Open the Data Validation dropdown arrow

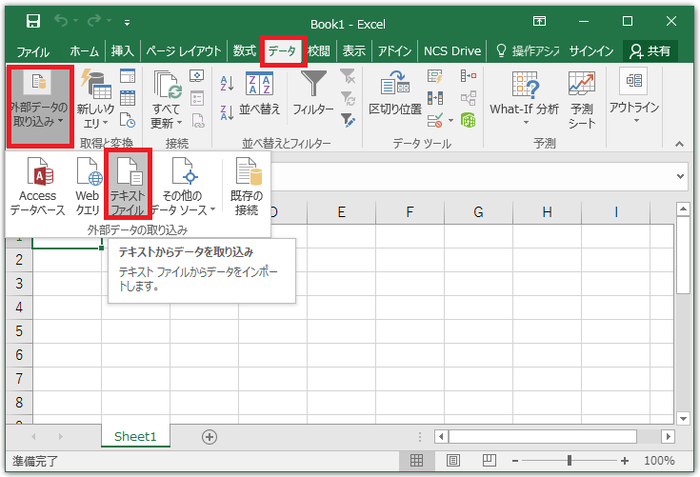pos(451,120)
